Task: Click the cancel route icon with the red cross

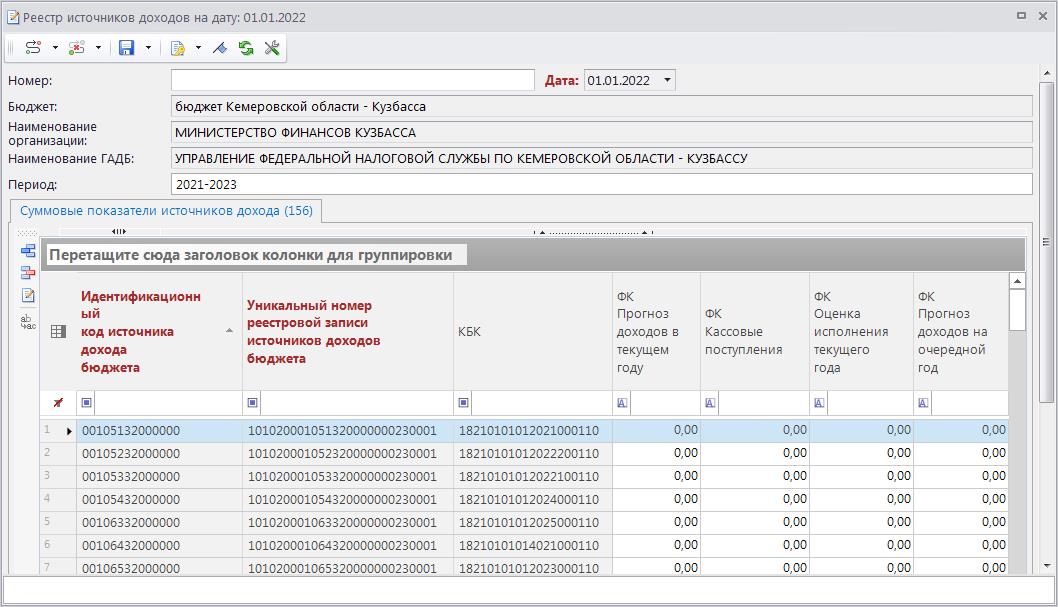Action: pyautogui.click(x=77, y=48)
